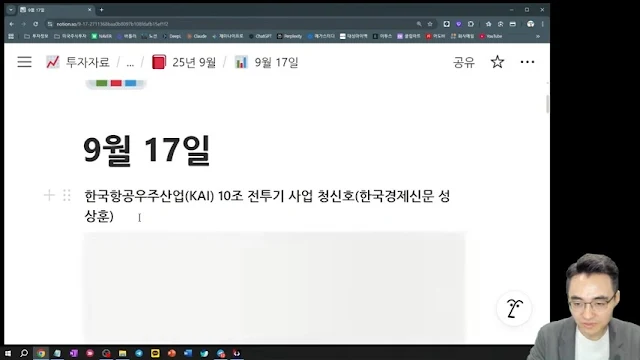The width and height of the screenshot is (640, 360).
Task: Open the Chrome profile avatar
Action: pyautogui.click(x=530, y=24)
